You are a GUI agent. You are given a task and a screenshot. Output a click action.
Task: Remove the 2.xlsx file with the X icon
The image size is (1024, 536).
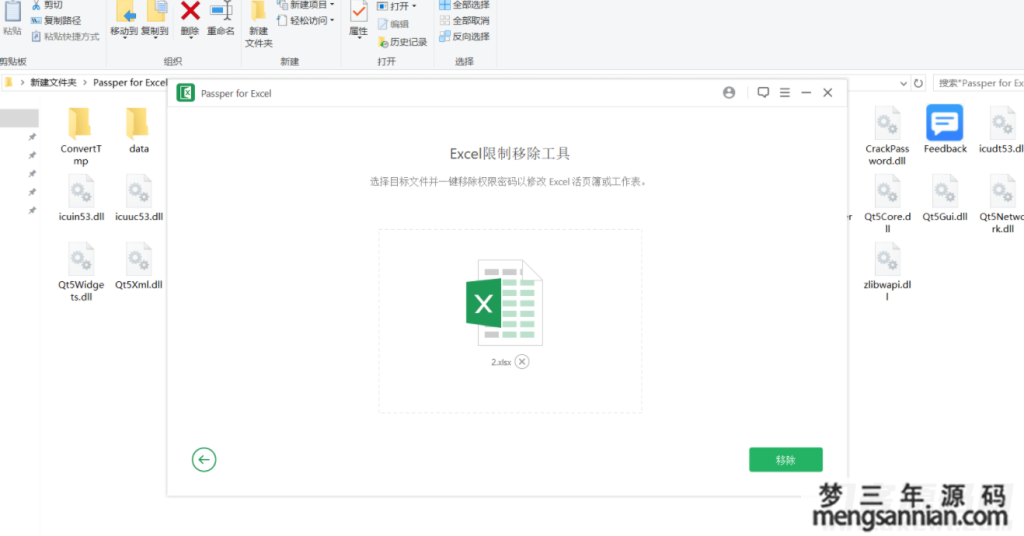click(x=522, y=362)
